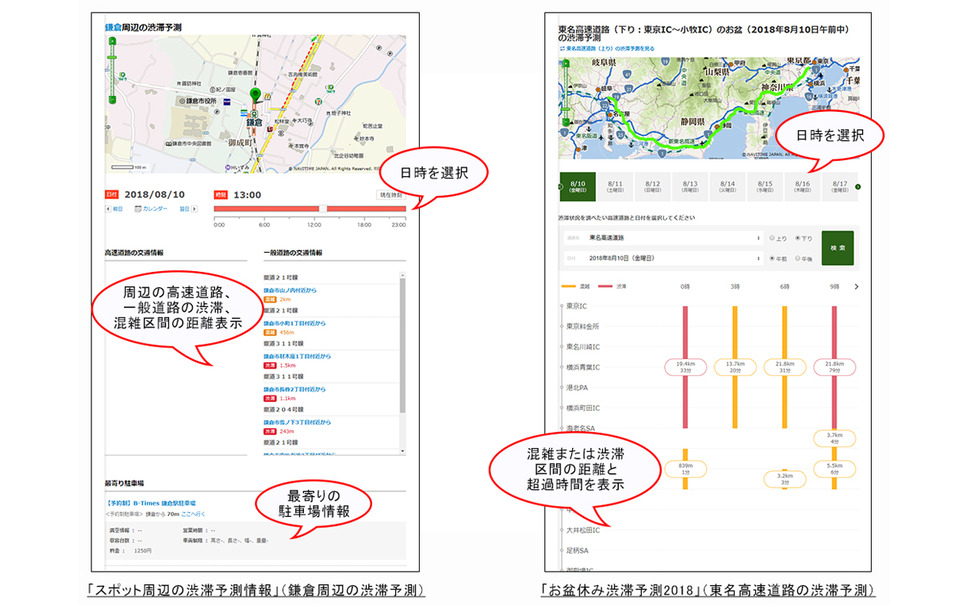The height and width of the screenshot is (605, 968).
Task: Select the 下り direction radio button
Action: coord(796,237)
